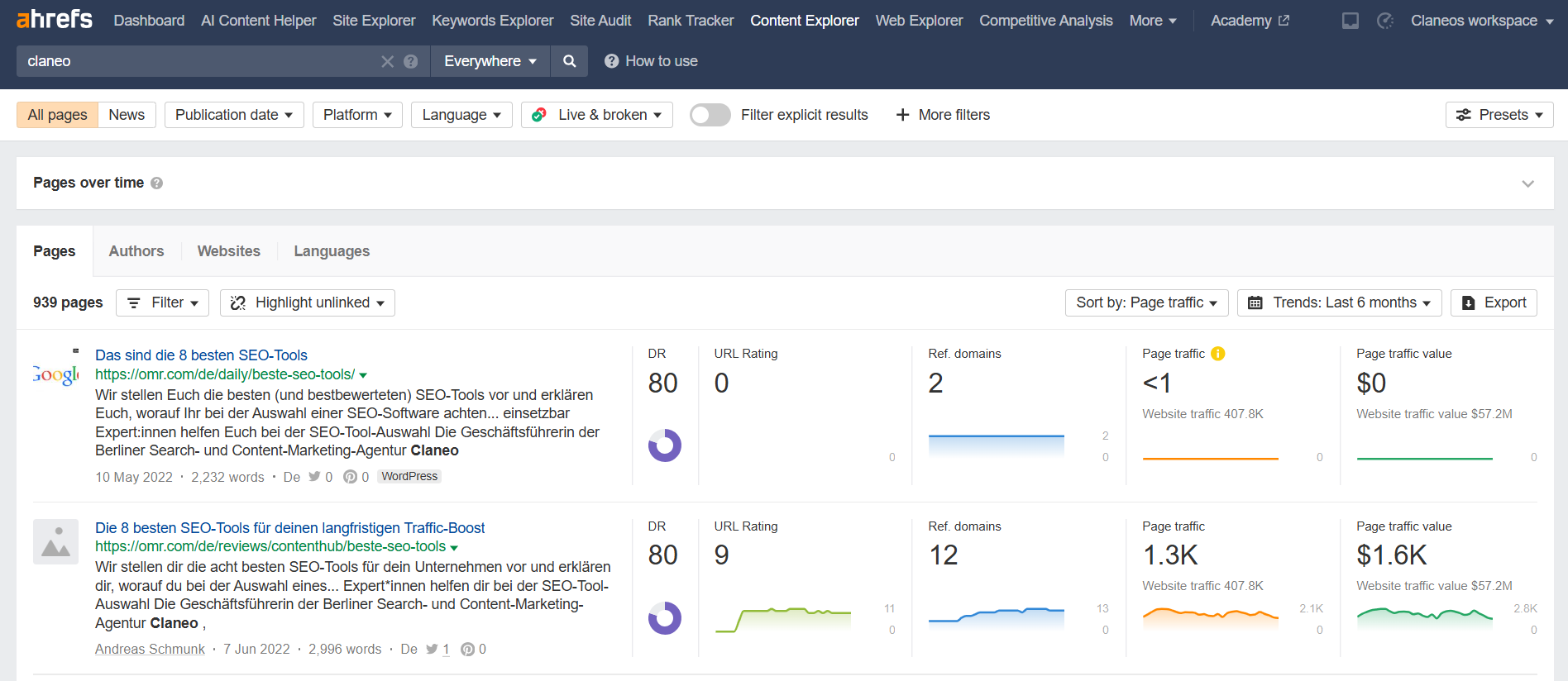Image resolution: width=1568 pixels, height=681 pixels.
Task: Open placeholder thumbnail of second result
Action: (x=55, y=541)
